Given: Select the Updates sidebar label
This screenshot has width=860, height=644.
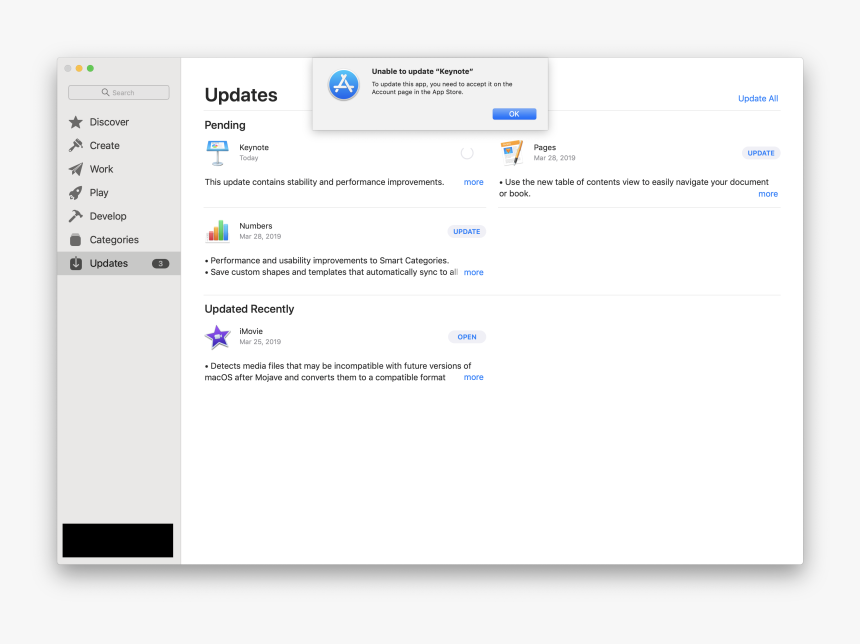Looking at the screenshot, I should [x=109, y=263].
